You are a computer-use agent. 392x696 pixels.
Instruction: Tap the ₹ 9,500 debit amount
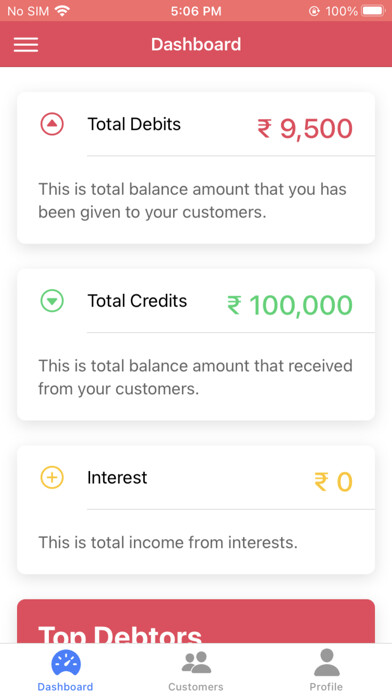(x=305, y=129)
